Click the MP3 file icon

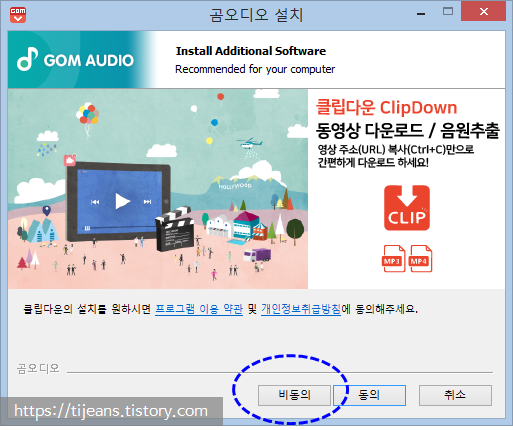(393, 259)
